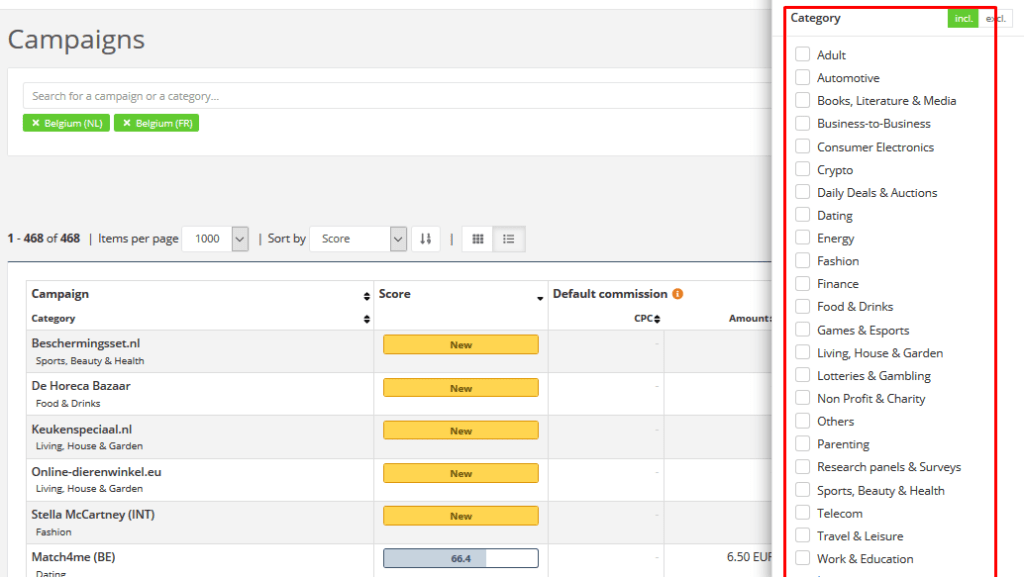Tick the Business-to-Business checkbox
This screenshot has height=577, width=1024.
click(x=803, y=123)
